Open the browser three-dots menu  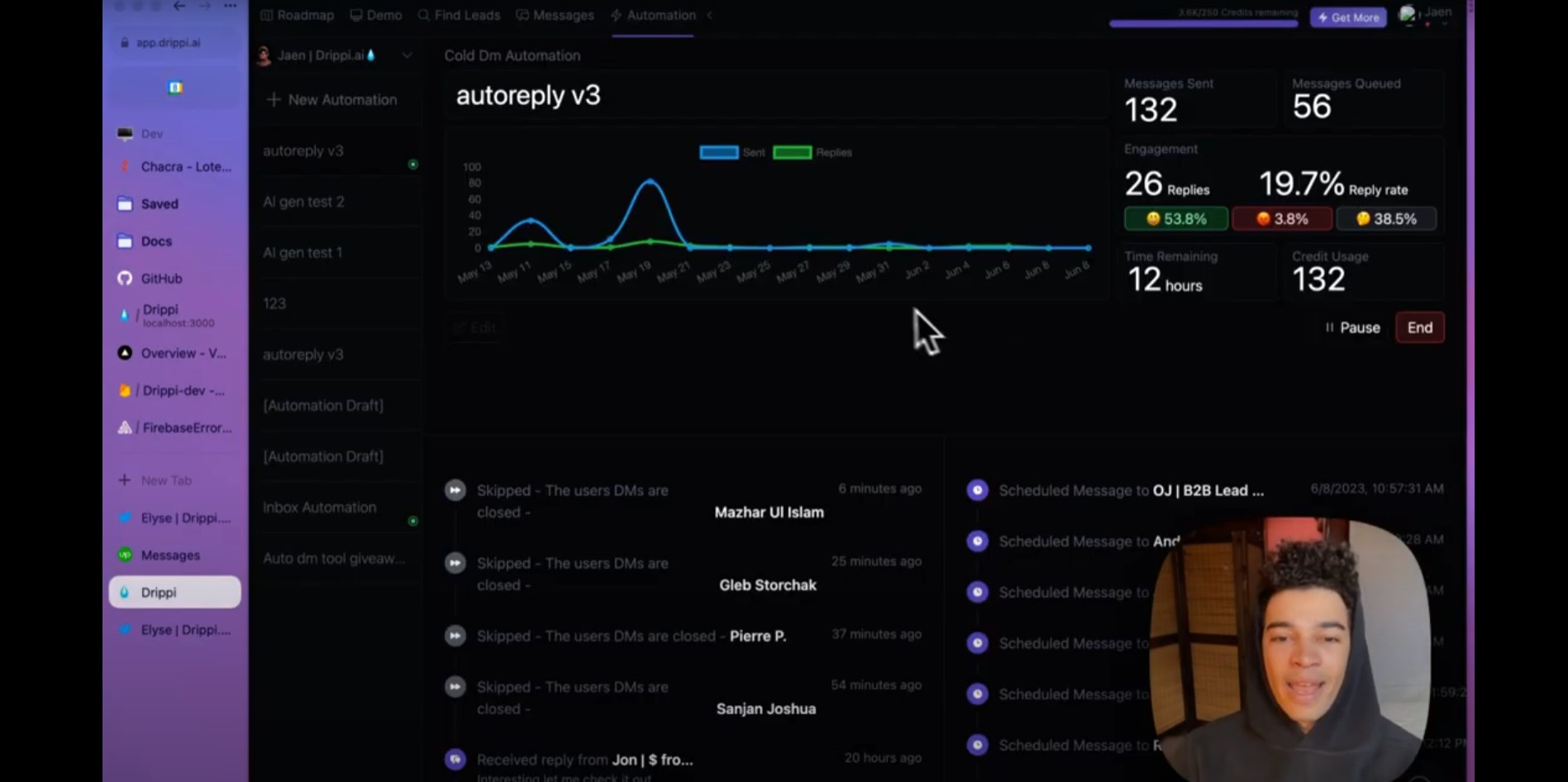pos(231,6)
